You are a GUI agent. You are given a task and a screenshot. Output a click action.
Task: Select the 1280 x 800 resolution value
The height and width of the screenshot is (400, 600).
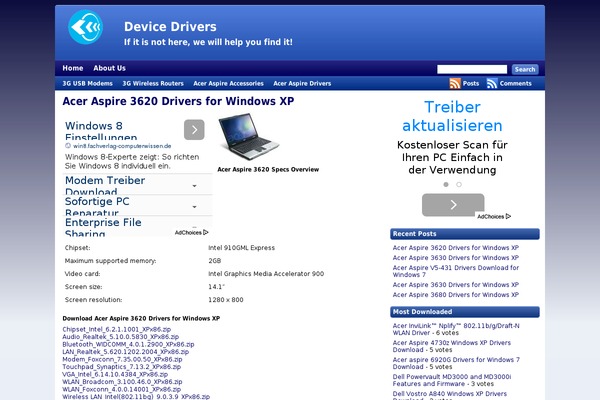226,300
